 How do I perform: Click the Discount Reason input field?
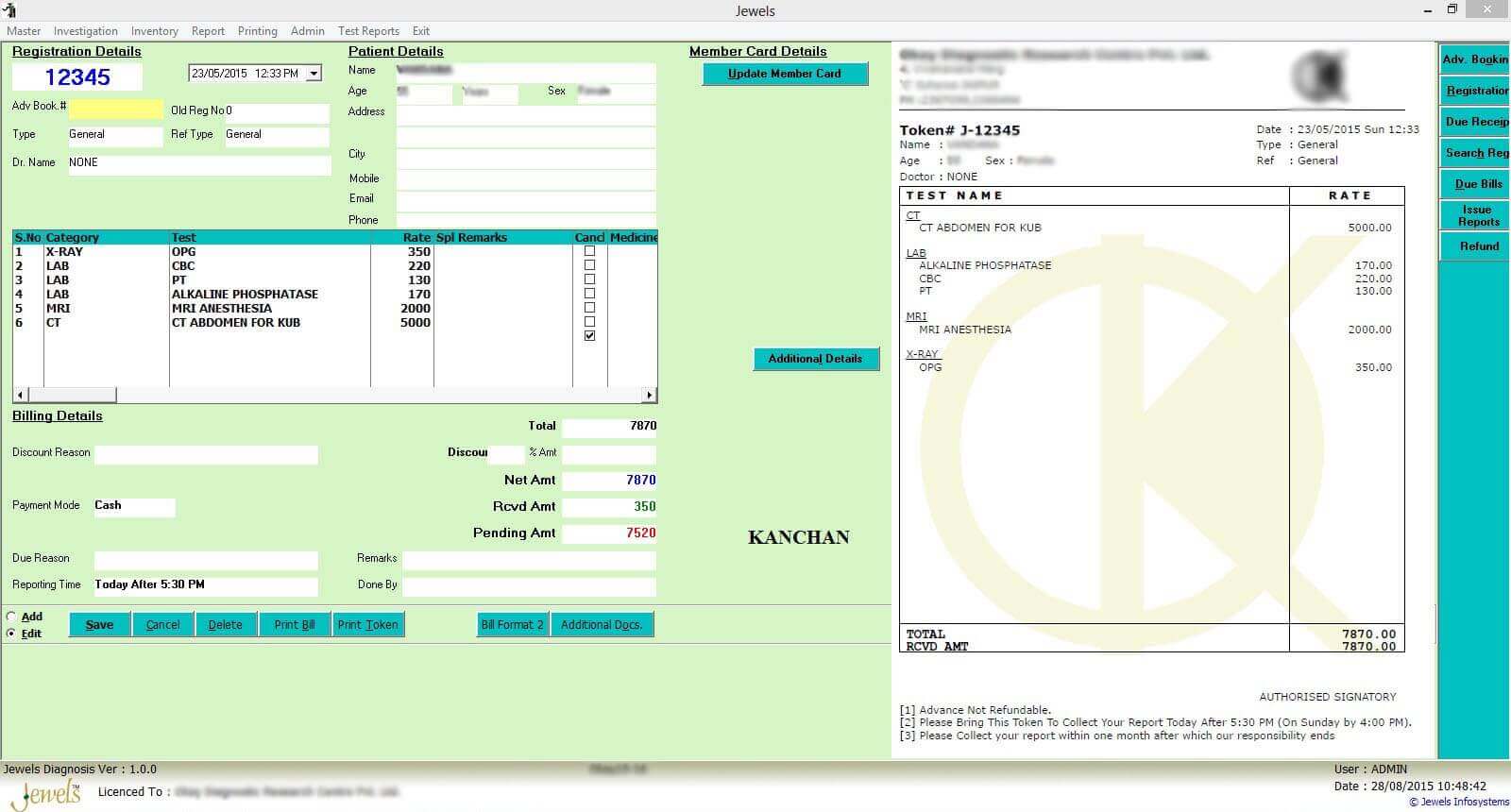coord(206,455)
